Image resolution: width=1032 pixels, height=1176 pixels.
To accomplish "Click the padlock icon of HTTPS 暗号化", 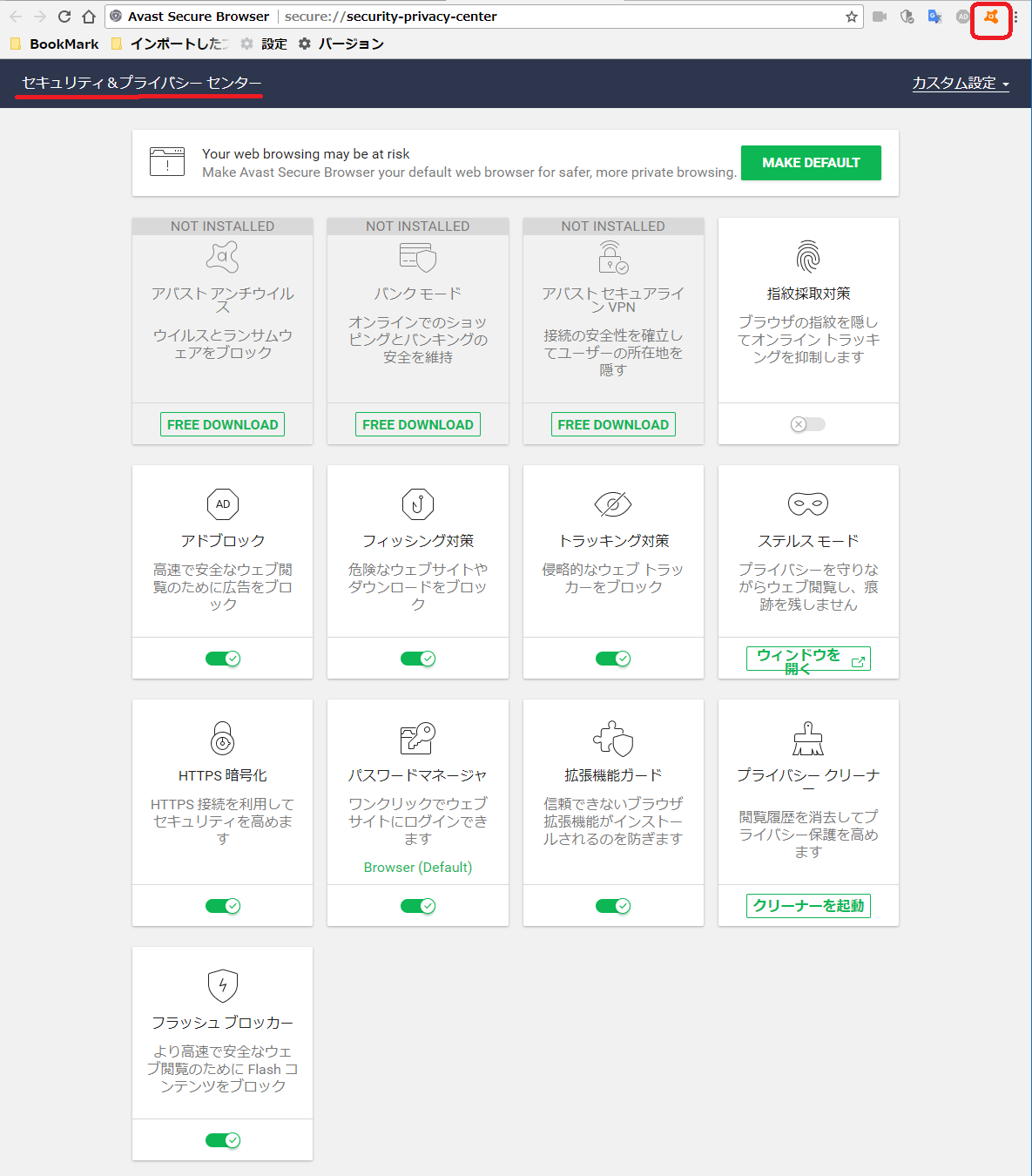I will coord(223,738).
